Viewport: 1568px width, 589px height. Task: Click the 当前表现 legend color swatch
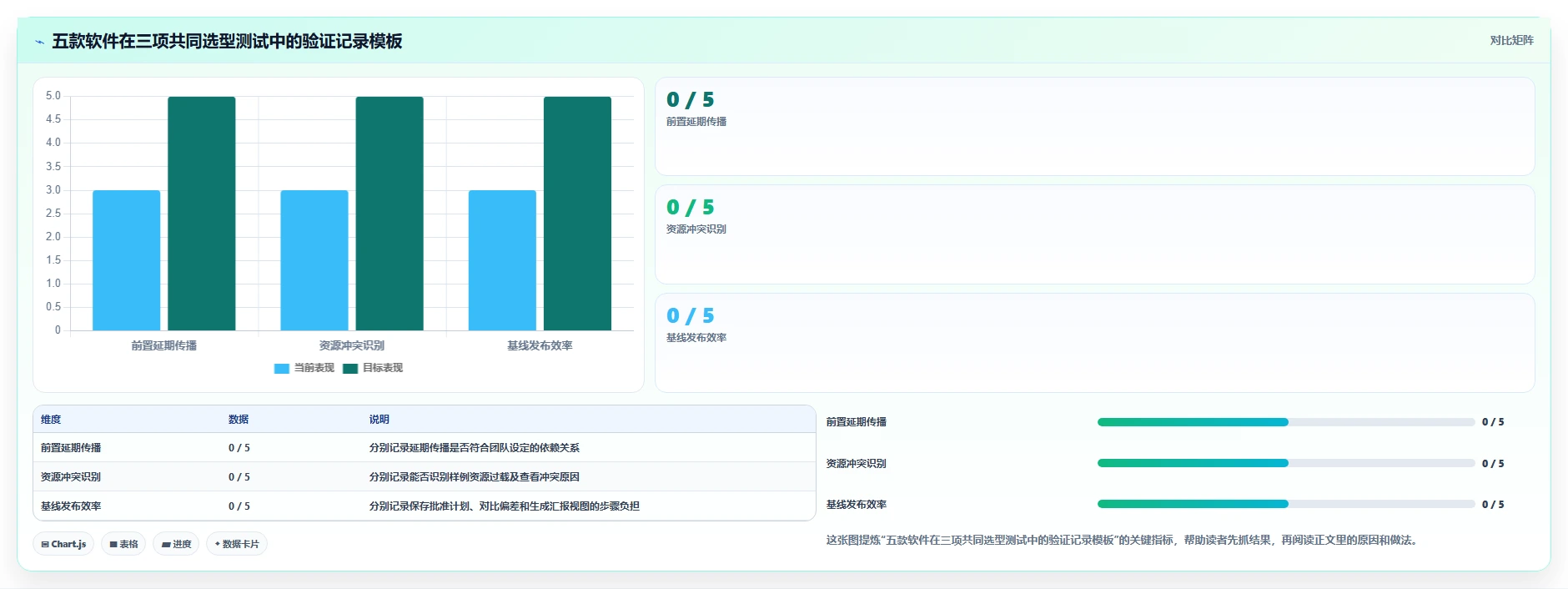282,368
